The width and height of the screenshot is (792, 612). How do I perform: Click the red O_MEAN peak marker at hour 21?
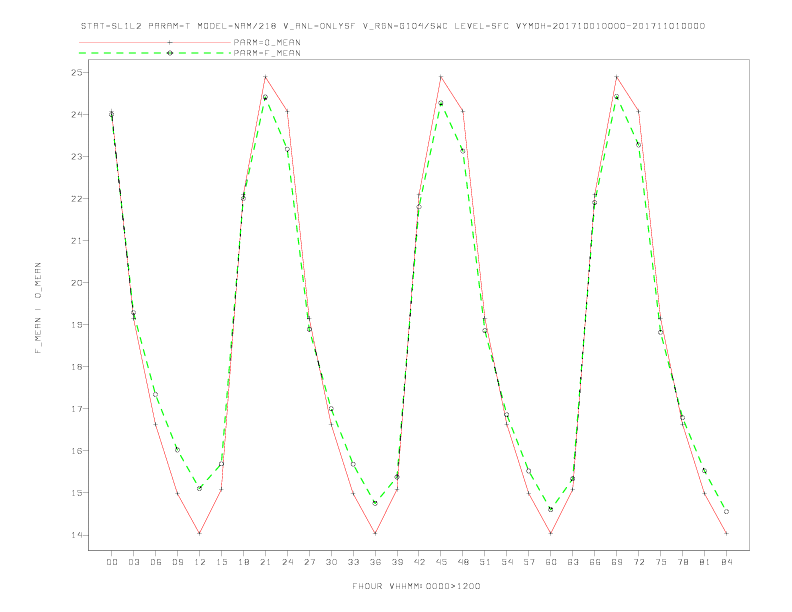(265, 77)
